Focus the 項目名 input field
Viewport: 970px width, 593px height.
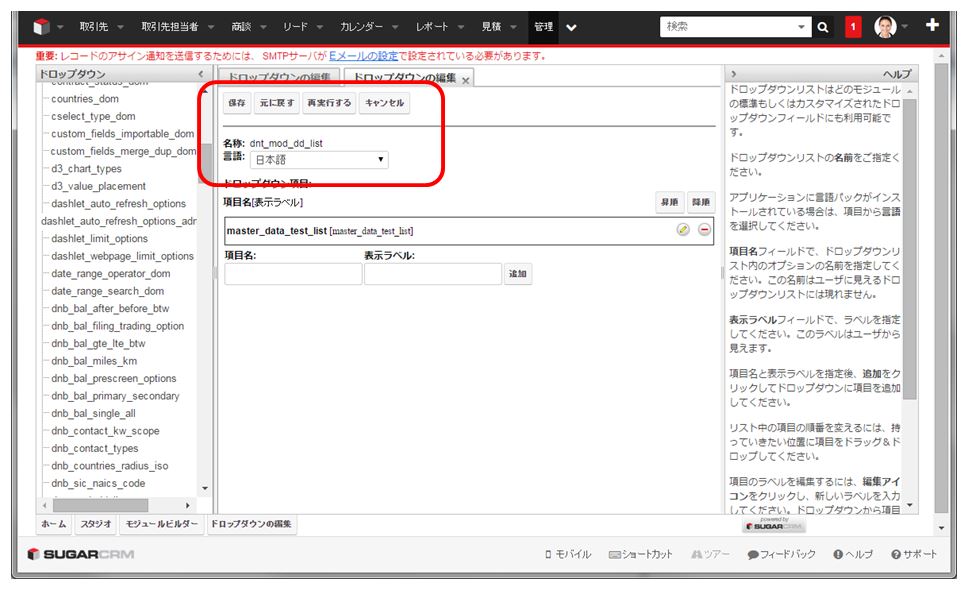pyautogui.click(x=293, y=274)
